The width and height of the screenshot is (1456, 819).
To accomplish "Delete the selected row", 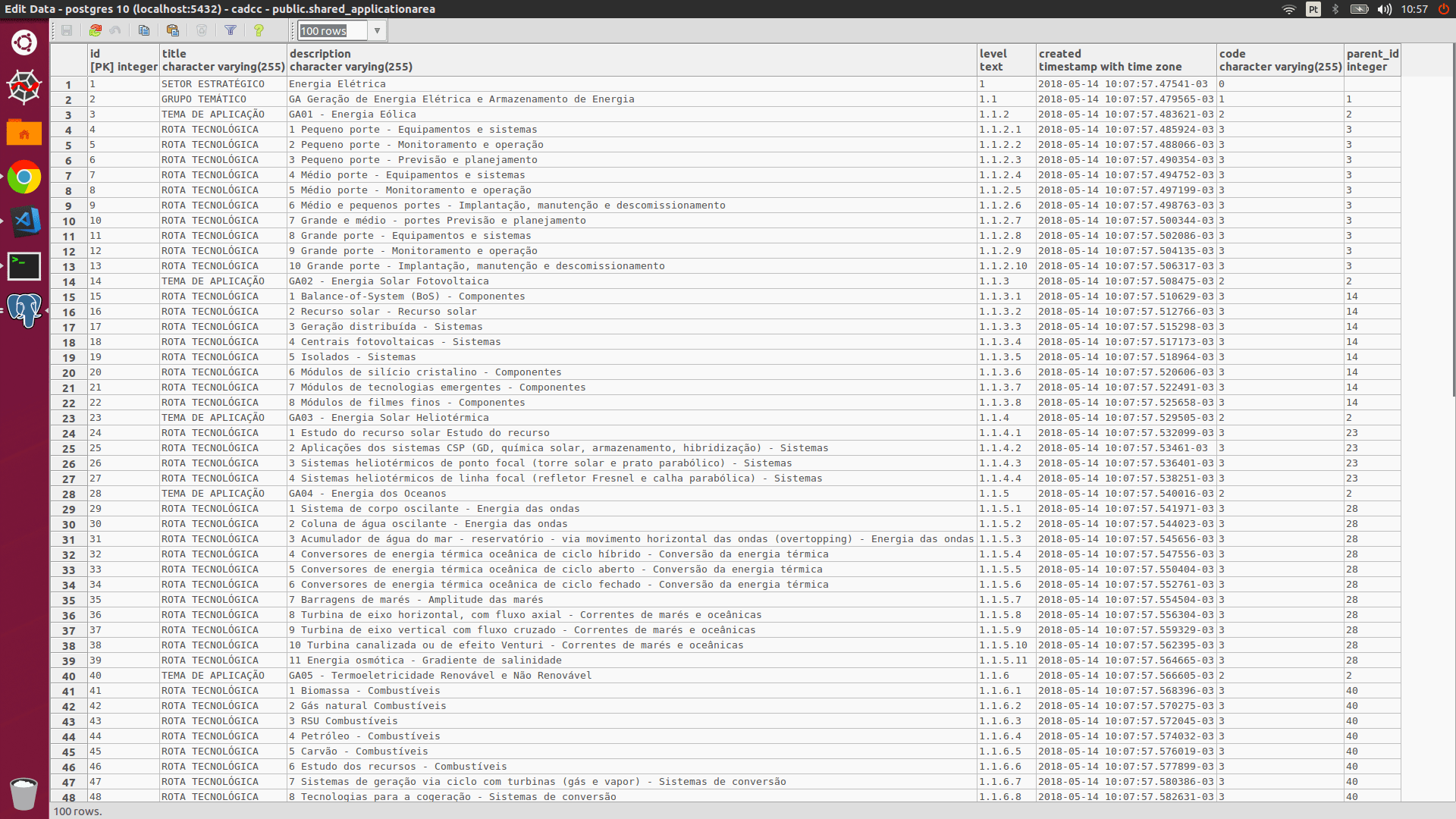I will 202,30.
